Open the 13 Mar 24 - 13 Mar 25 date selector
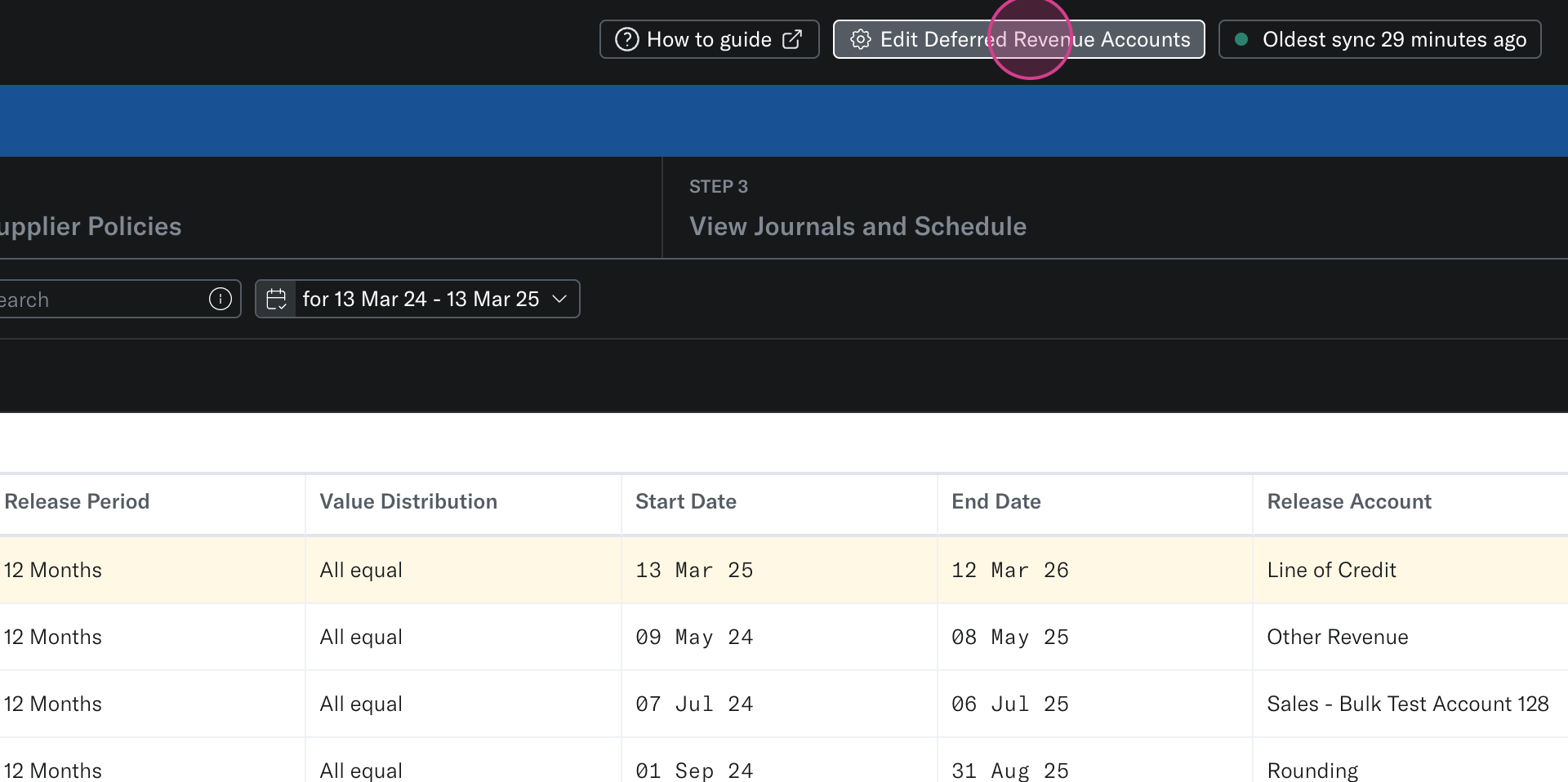This screenshot has width=1568, height=782. coord(420,299)
